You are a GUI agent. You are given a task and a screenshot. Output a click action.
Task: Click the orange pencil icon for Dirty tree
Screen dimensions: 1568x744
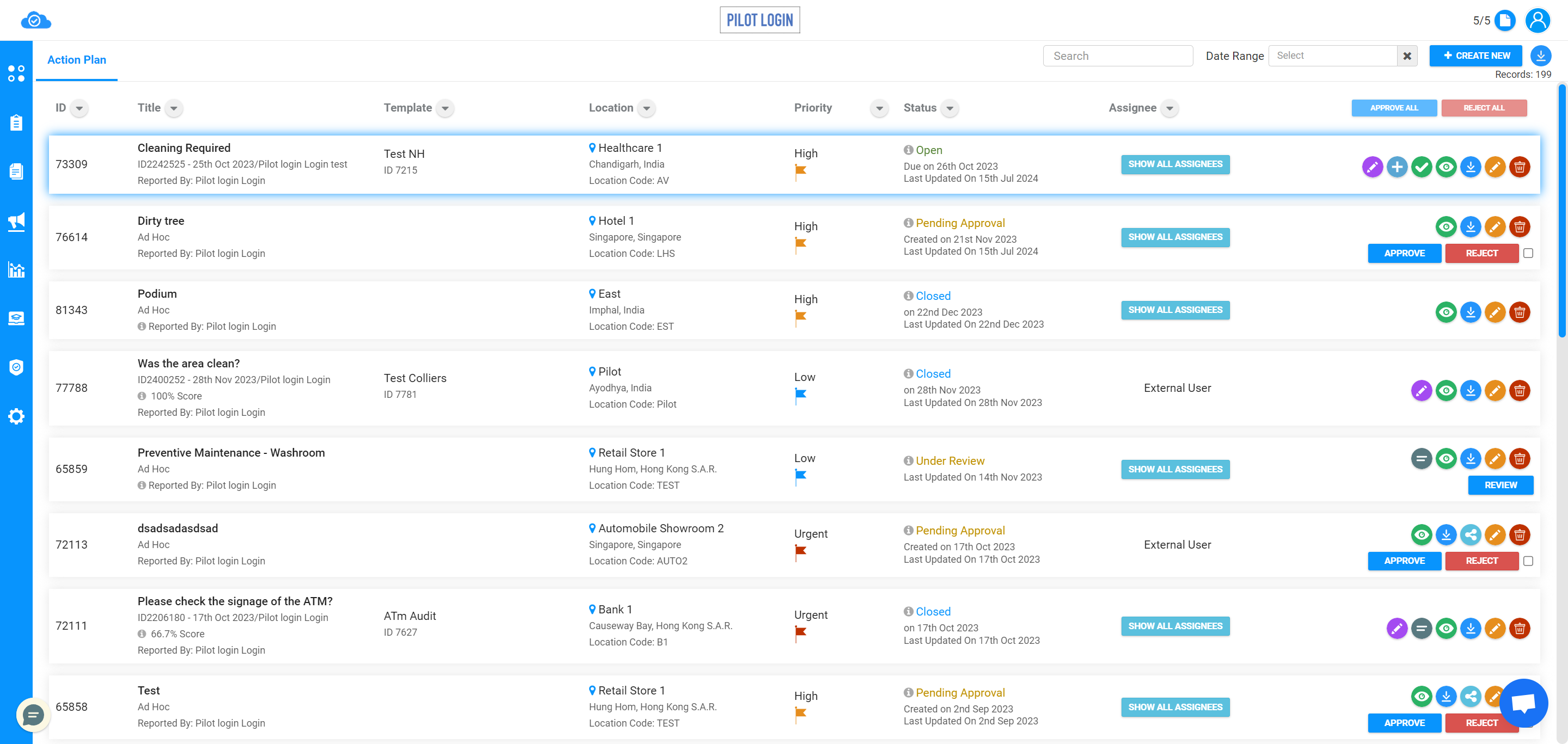click(x=1495, y=227)
